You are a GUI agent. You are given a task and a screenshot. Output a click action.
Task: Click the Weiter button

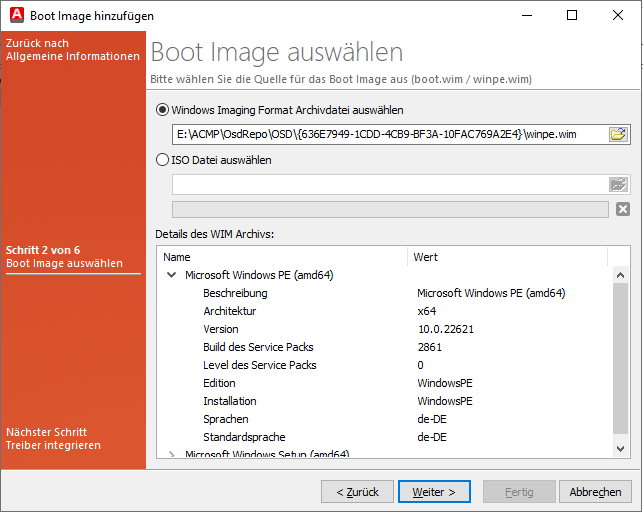coord(434,492)
